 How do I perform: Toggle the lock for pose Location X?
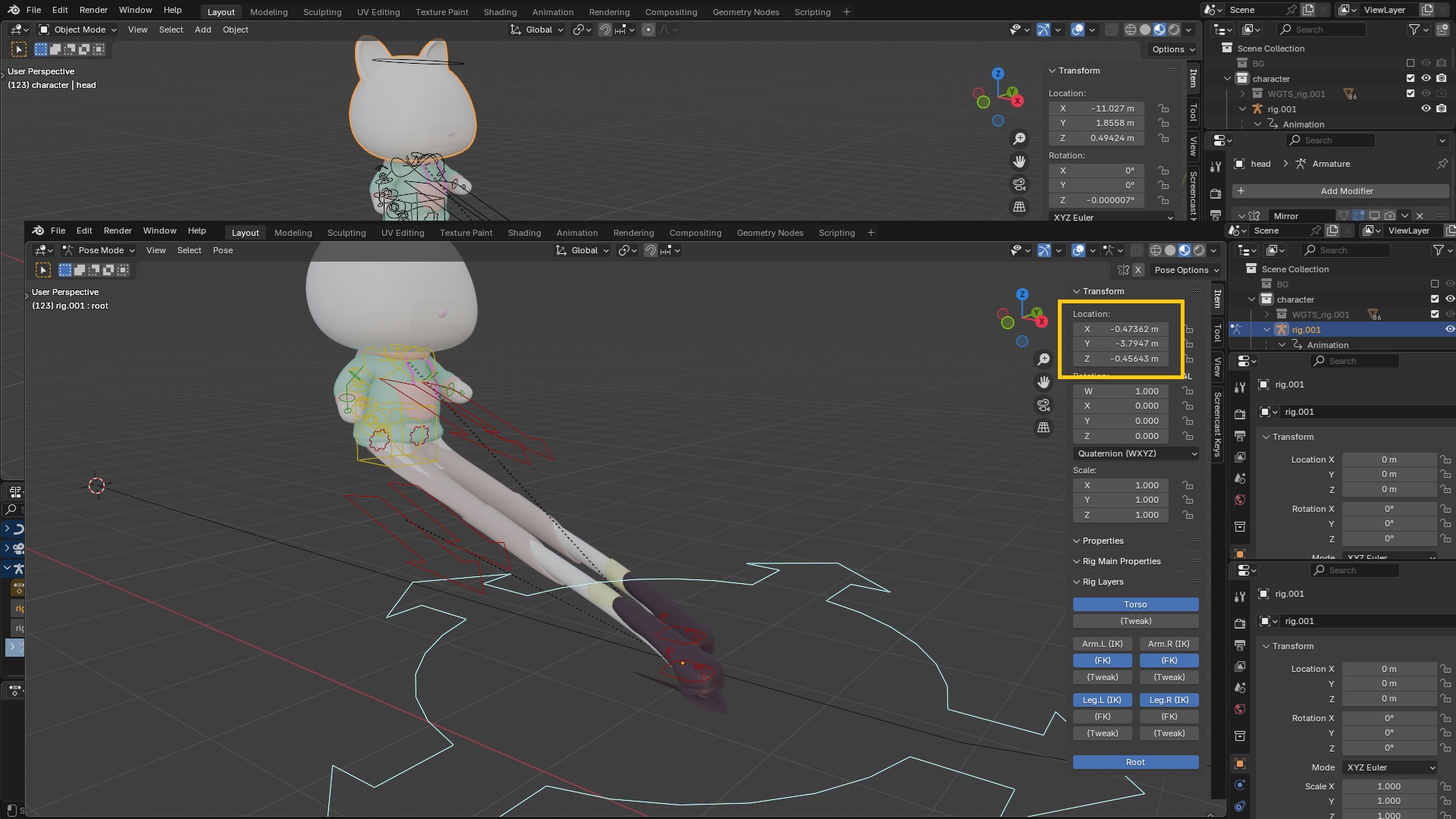1188,329
